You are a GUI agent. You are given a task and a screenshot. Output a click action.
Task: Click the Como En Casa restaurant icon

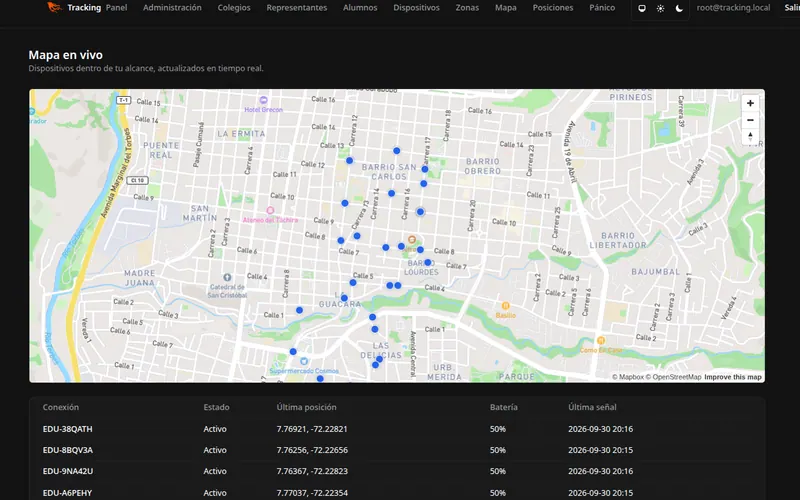click(601, 340)
